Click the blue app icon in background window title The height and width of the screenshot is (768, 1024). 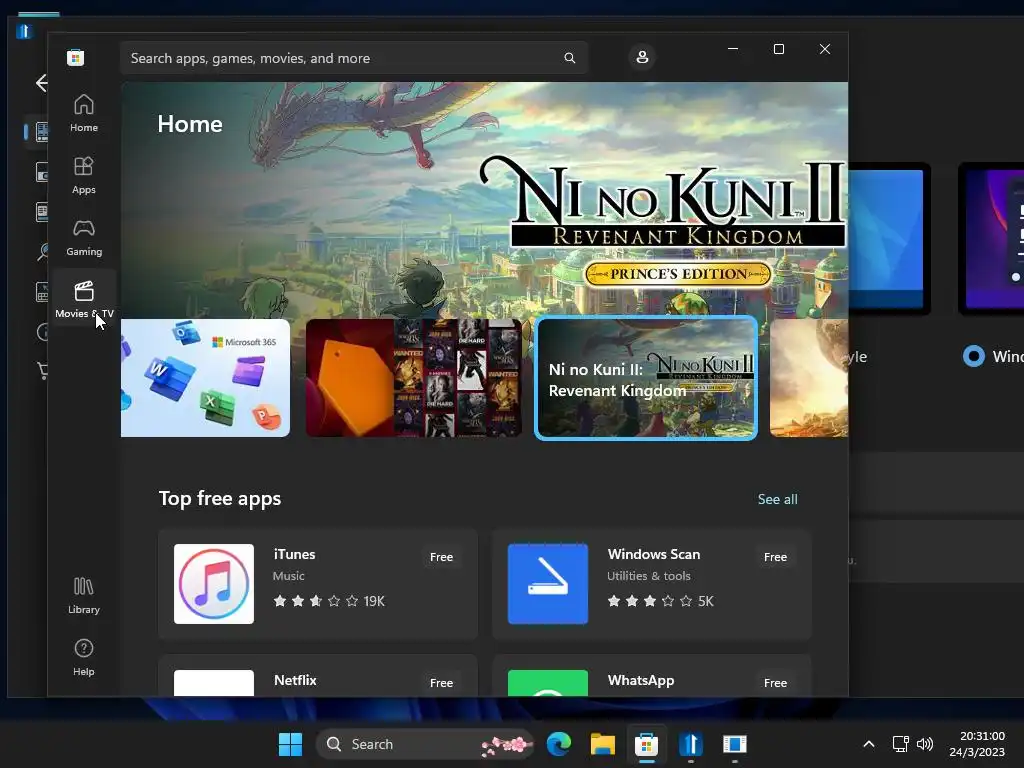(24, 31)
